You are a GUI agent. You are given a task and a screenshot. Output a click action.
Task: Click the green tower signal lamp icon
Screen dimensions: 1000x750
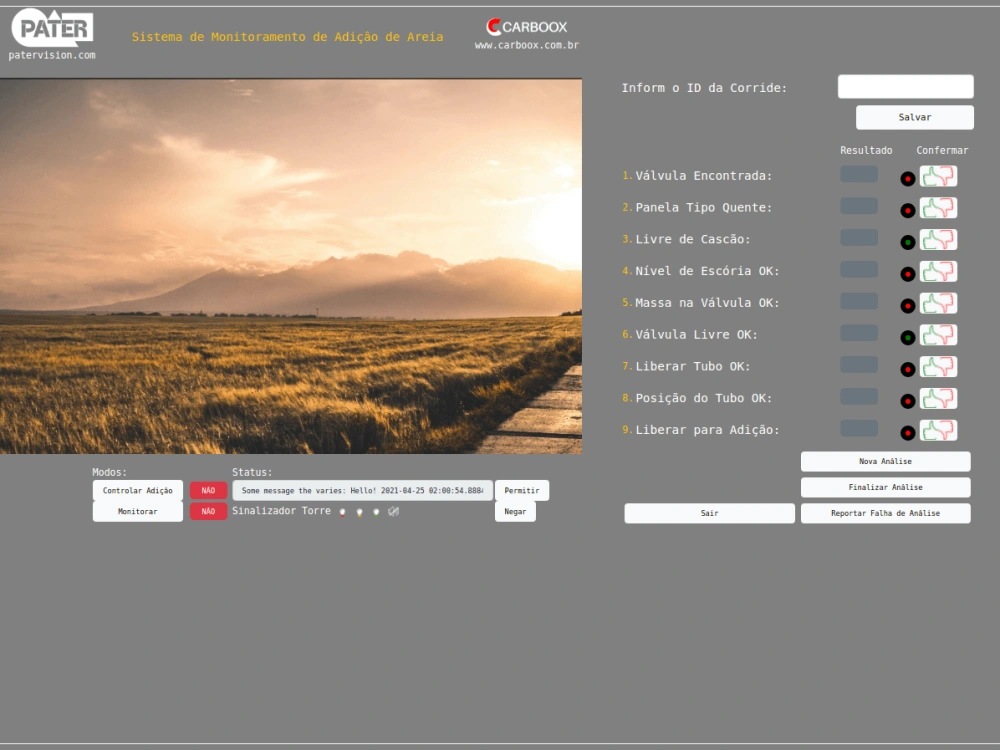pyautogui.click(x=376, y=512)
